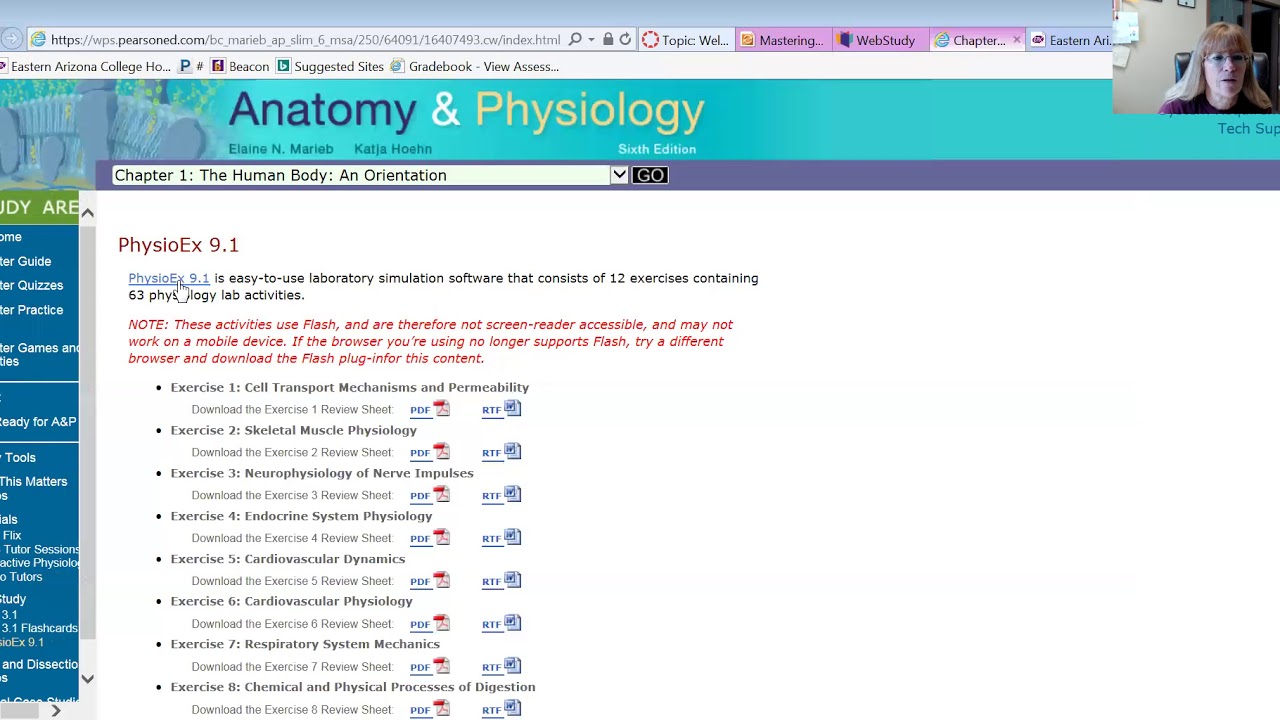Open Exercise 7 review sheet PDF icon
This screenshot has height=720, width=1280.
pos(441,666)
